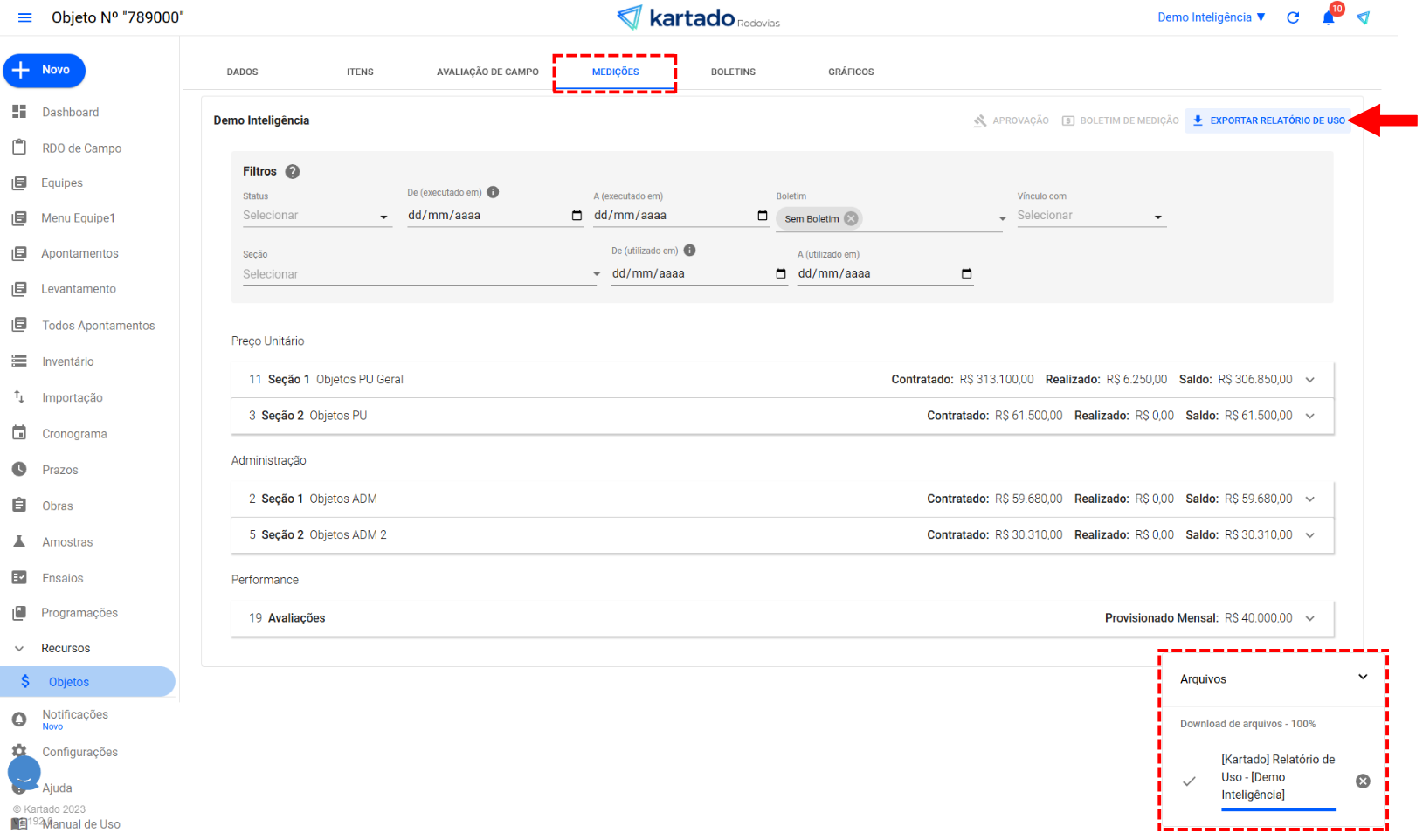Open the notifications bell icon
Image resolution: width=1423 pixels, height=840 pixels.
pos(1328,18)
